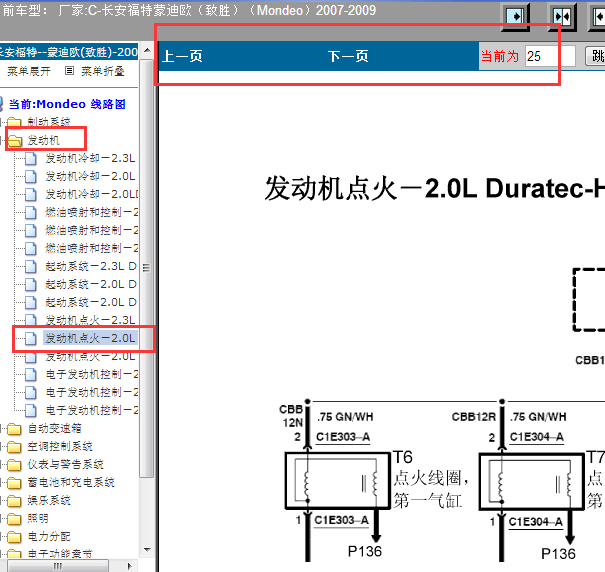Click page icon of second 电子发动机控制
This screenshot has width=605, height=572.
pos(30,393)
